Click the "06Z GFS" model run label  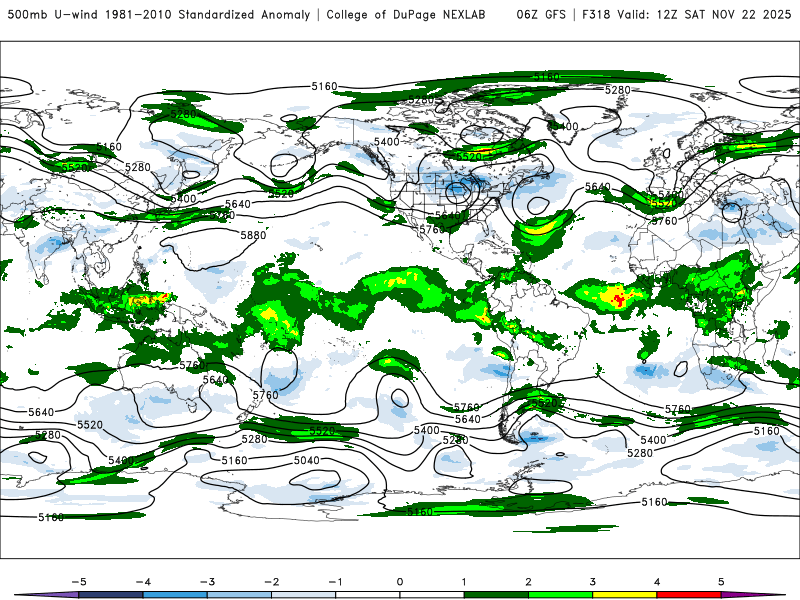coord(541,14)
